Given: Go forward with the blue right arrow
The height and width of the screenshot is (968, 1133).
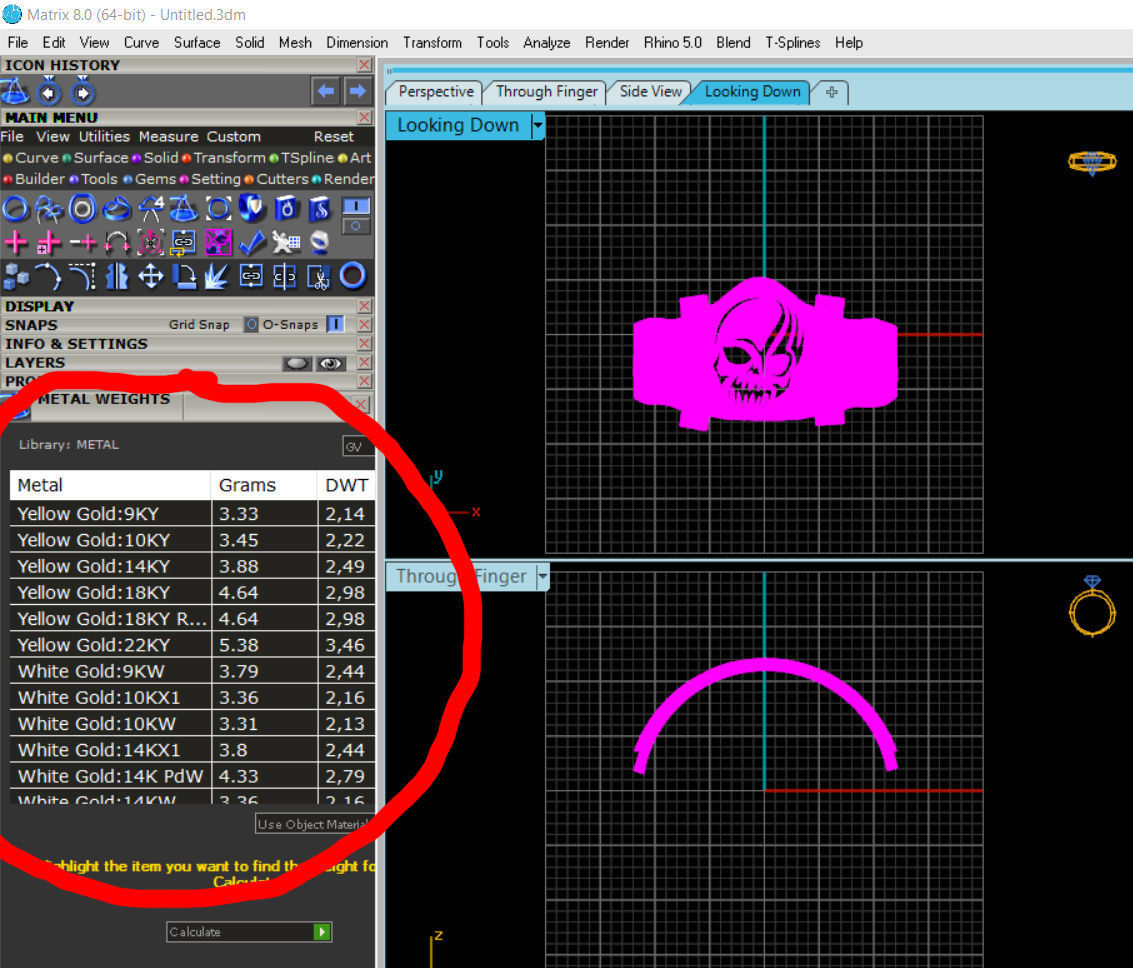Looking at the screenshot, I should tap(357, 91).
